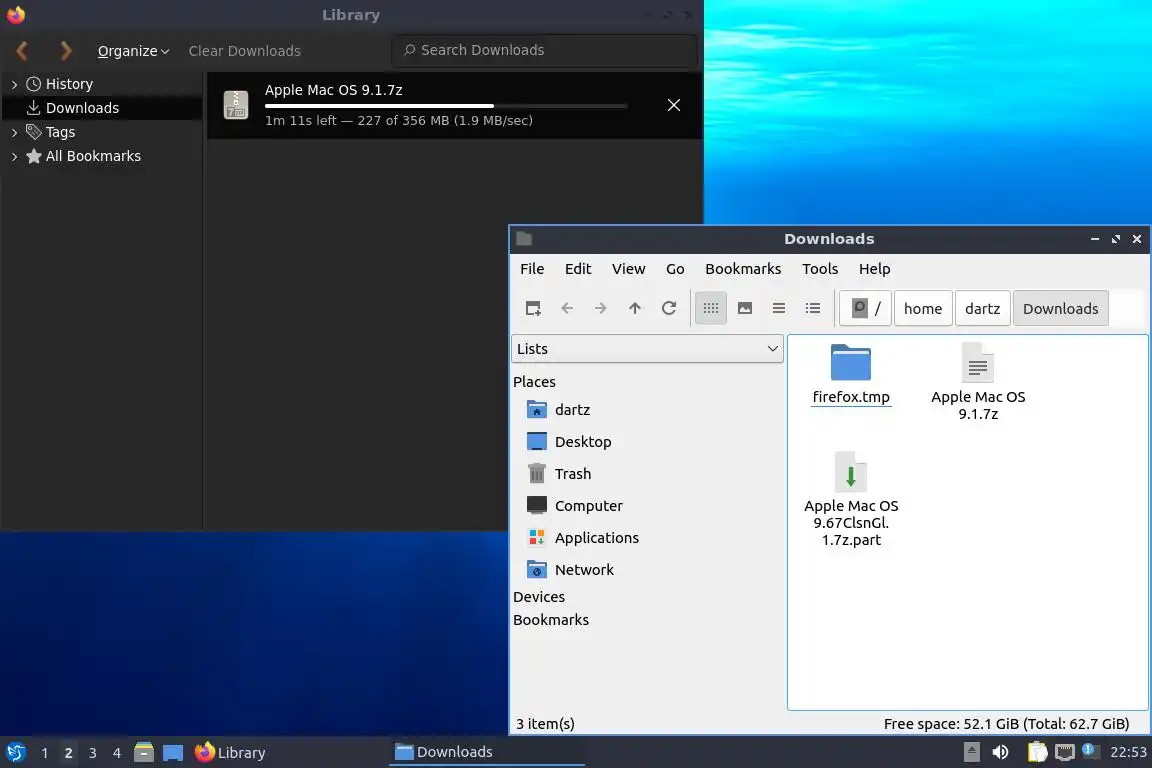Open Applications in Places
Image resolution: width=1152 pixels, height=768 pixels.
pos(583,538)
